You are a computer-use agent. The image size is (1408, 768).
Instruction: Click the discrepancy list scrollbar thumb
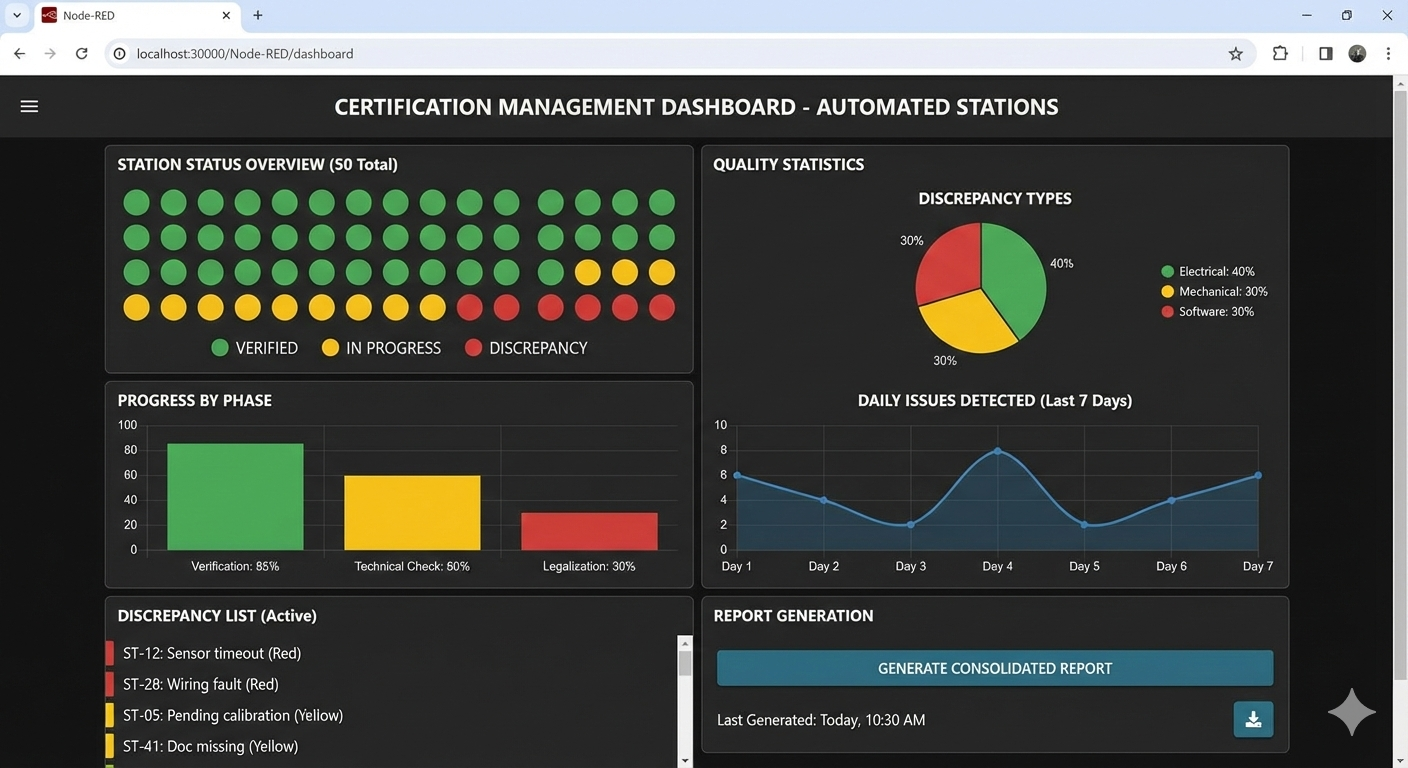pos(685,663)
